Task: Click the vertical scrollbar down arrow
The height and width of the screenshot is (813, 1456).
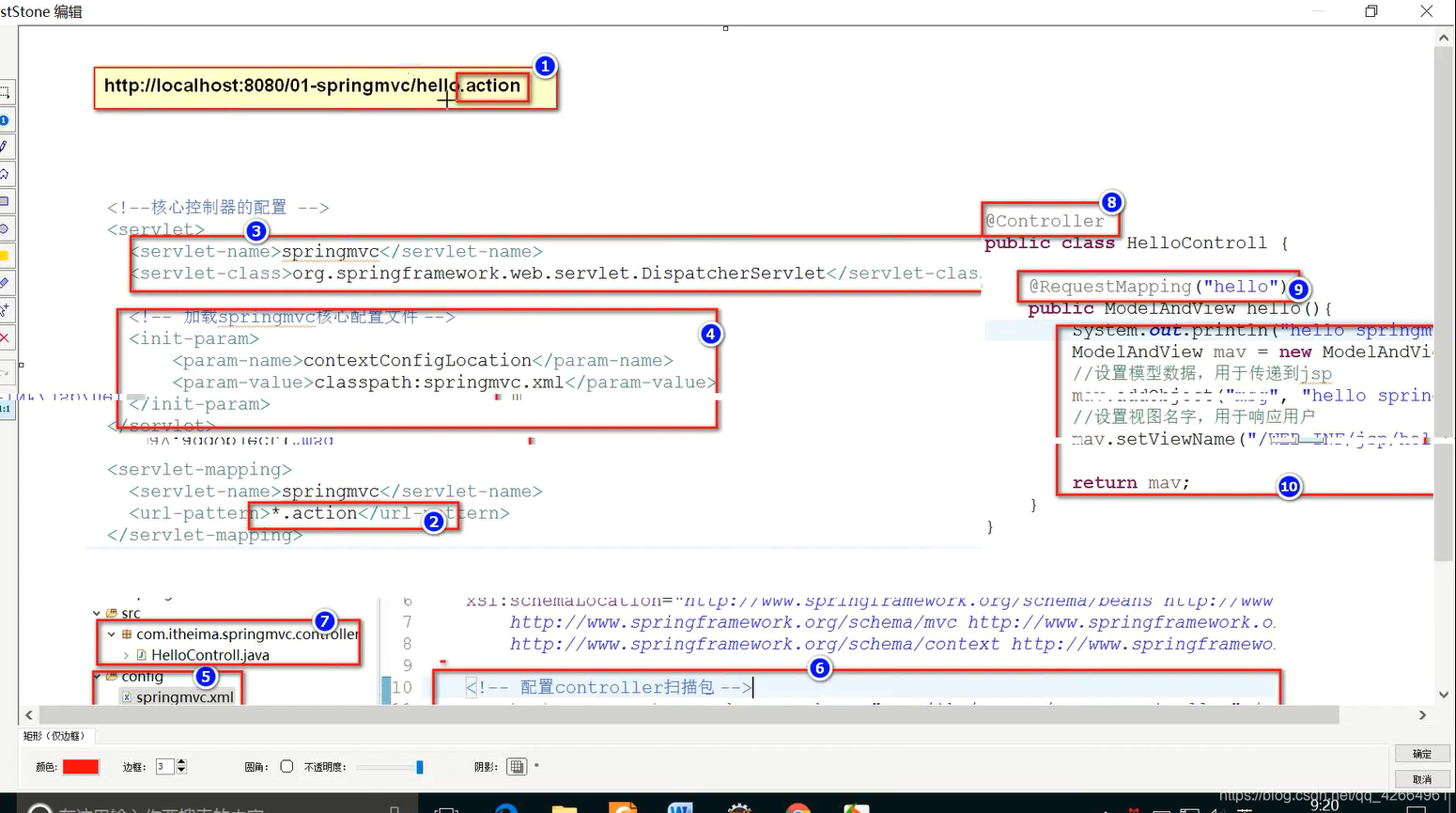Action: 1444,696
